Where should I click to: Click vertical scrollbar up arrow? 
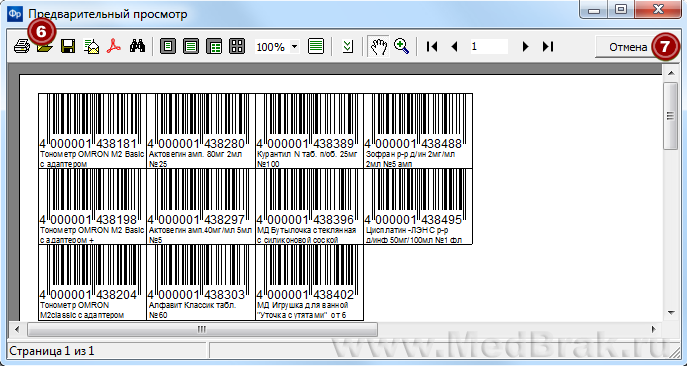coord(671,73)
